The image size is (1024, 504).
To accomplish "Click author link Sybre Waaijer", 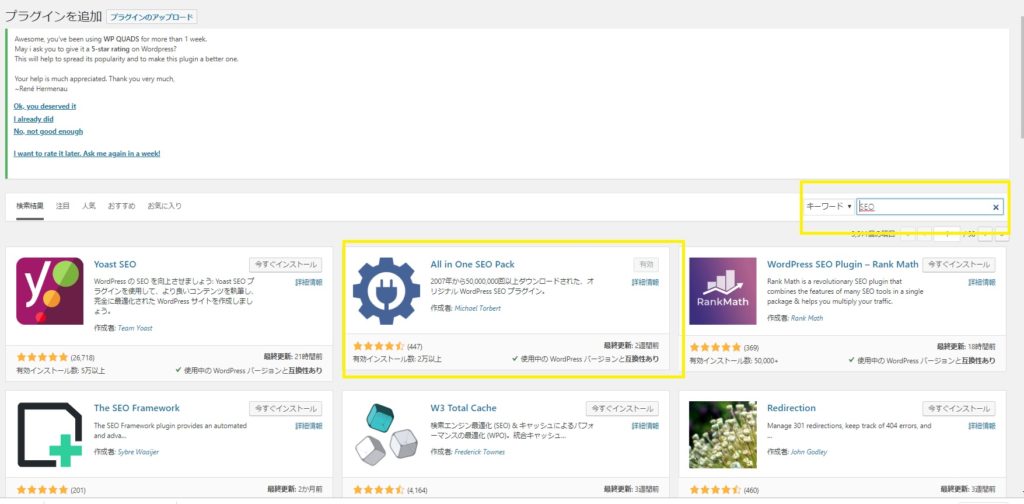I will click(138, 452).
